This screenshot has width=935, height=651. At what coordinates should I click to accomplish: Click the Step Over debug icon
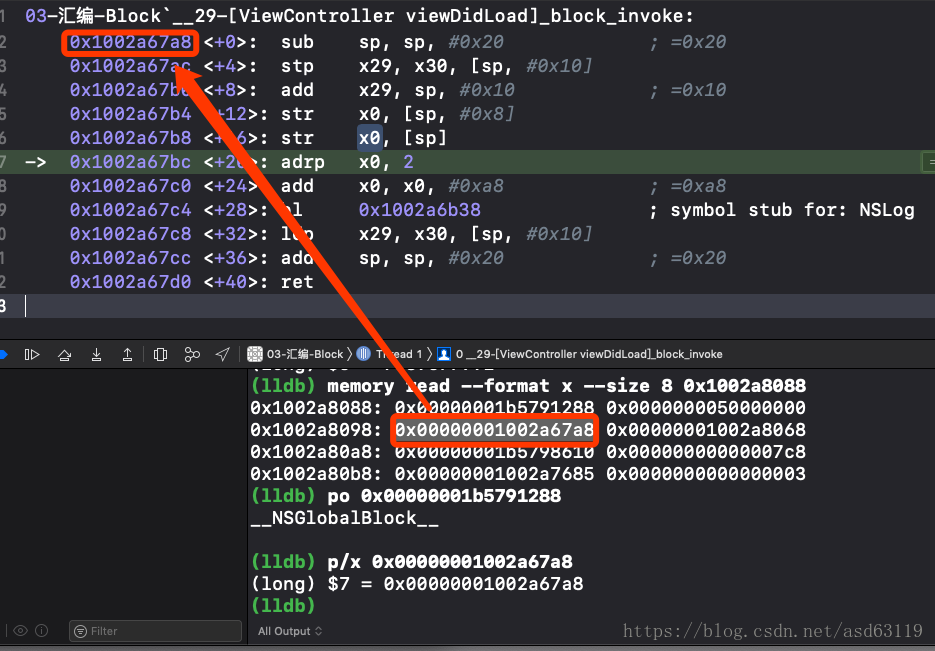[64, 355]
